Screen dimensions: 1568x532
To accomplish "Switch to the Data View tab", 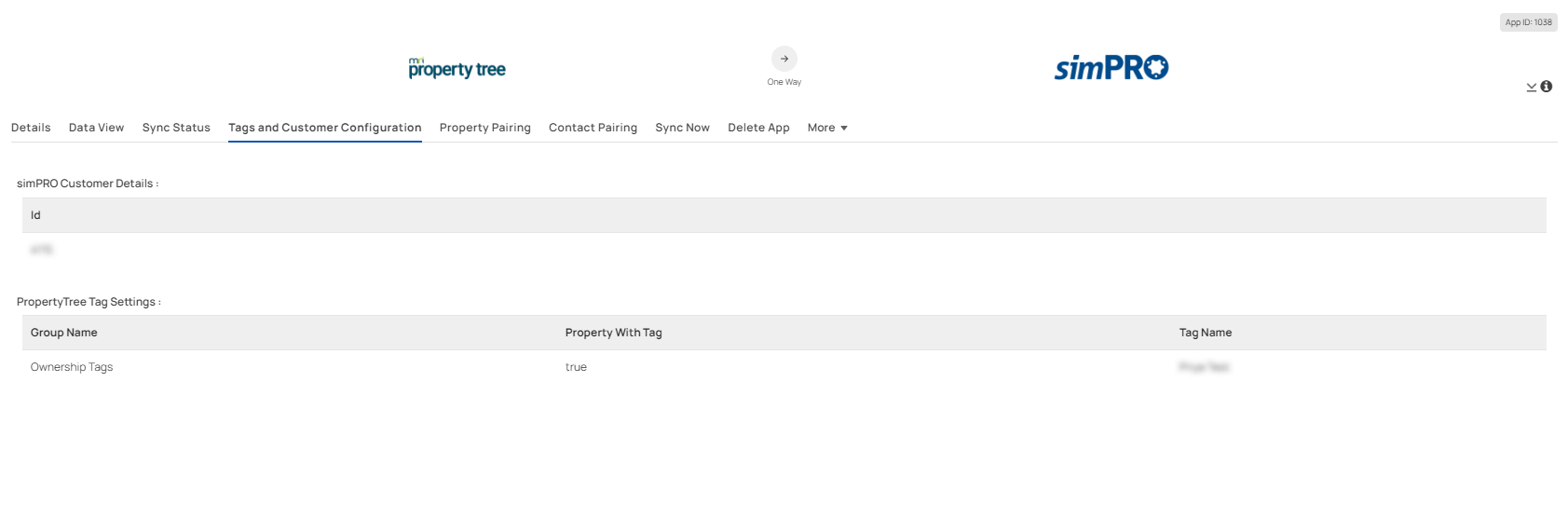I will (x=96, y=128).
